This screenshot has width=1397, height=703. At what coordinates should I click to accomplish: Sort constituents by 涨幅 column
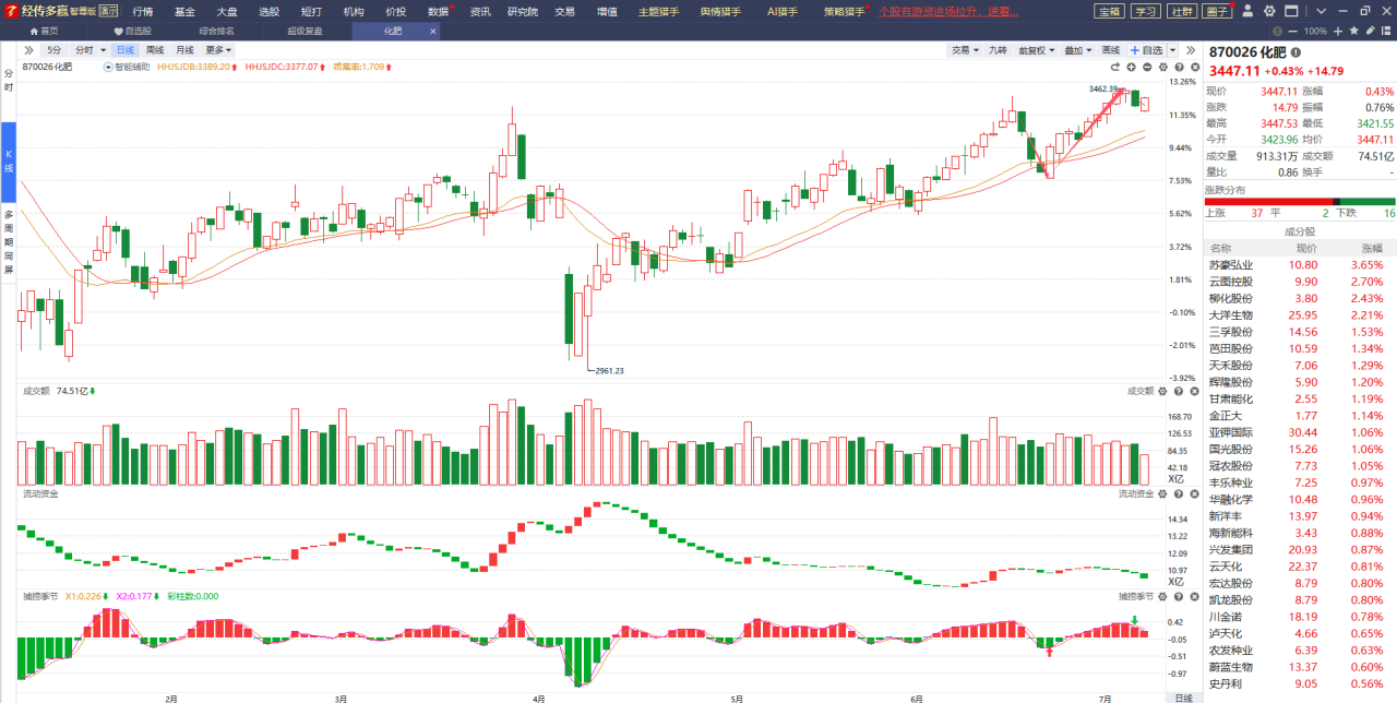1372,248
